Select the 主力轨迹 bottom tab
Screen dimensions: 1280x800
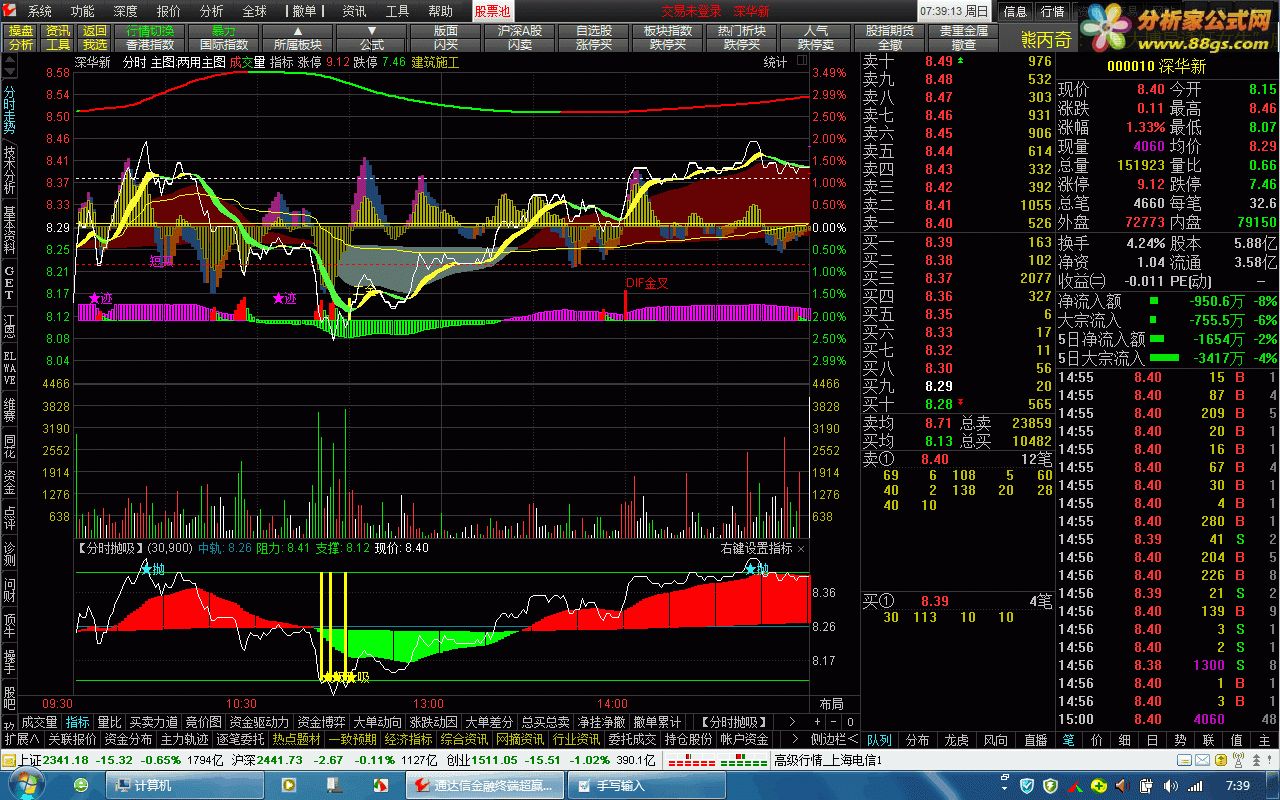coord(184,739)
